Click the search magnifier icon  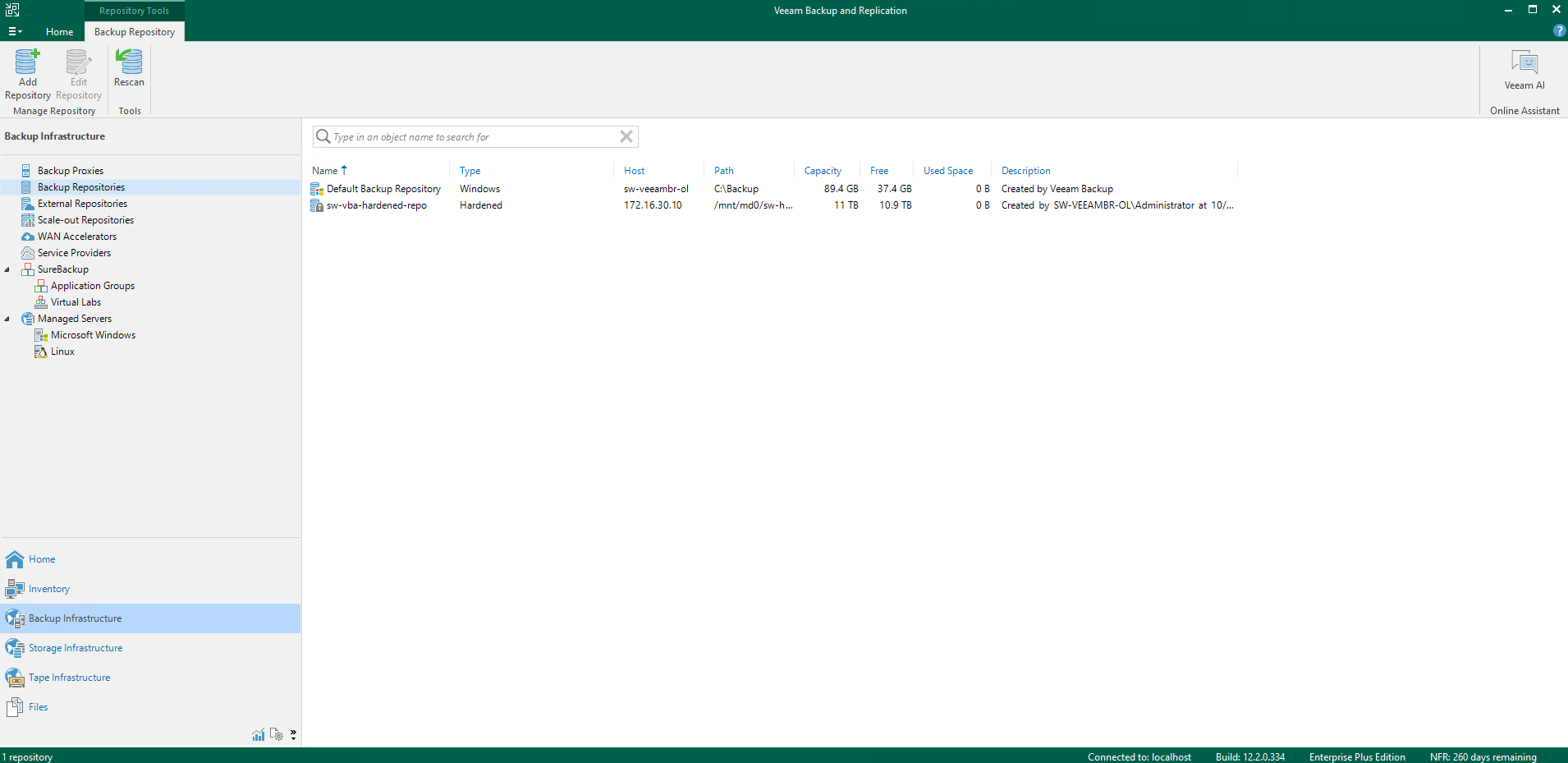tap(323, 136)
